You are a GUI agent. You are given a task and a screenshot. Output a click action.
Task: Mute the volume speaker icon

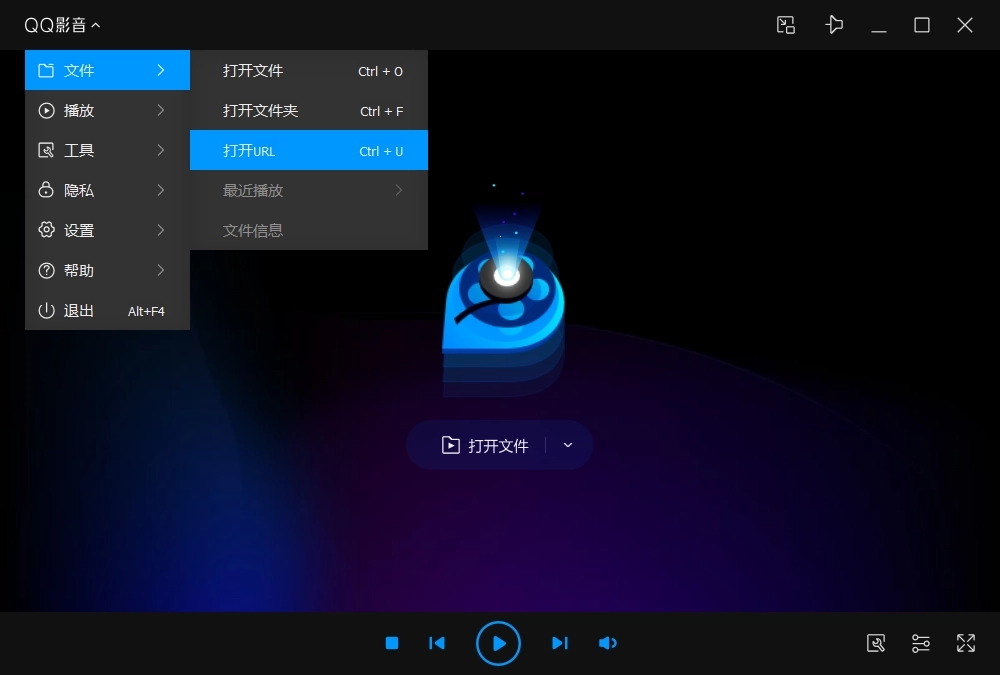click(x=607, y=643)
